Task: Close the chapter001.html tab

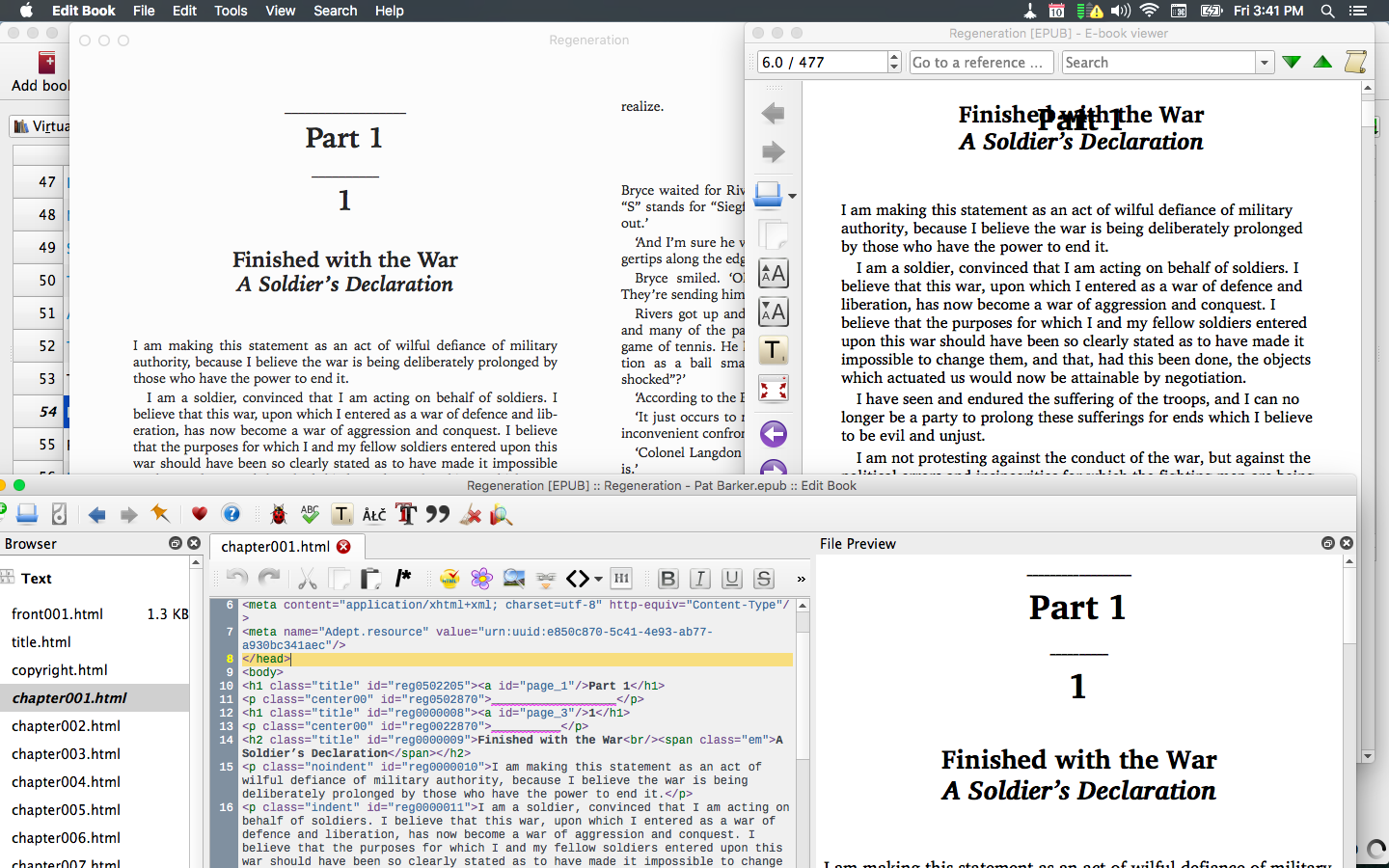Action: [343, 547]
